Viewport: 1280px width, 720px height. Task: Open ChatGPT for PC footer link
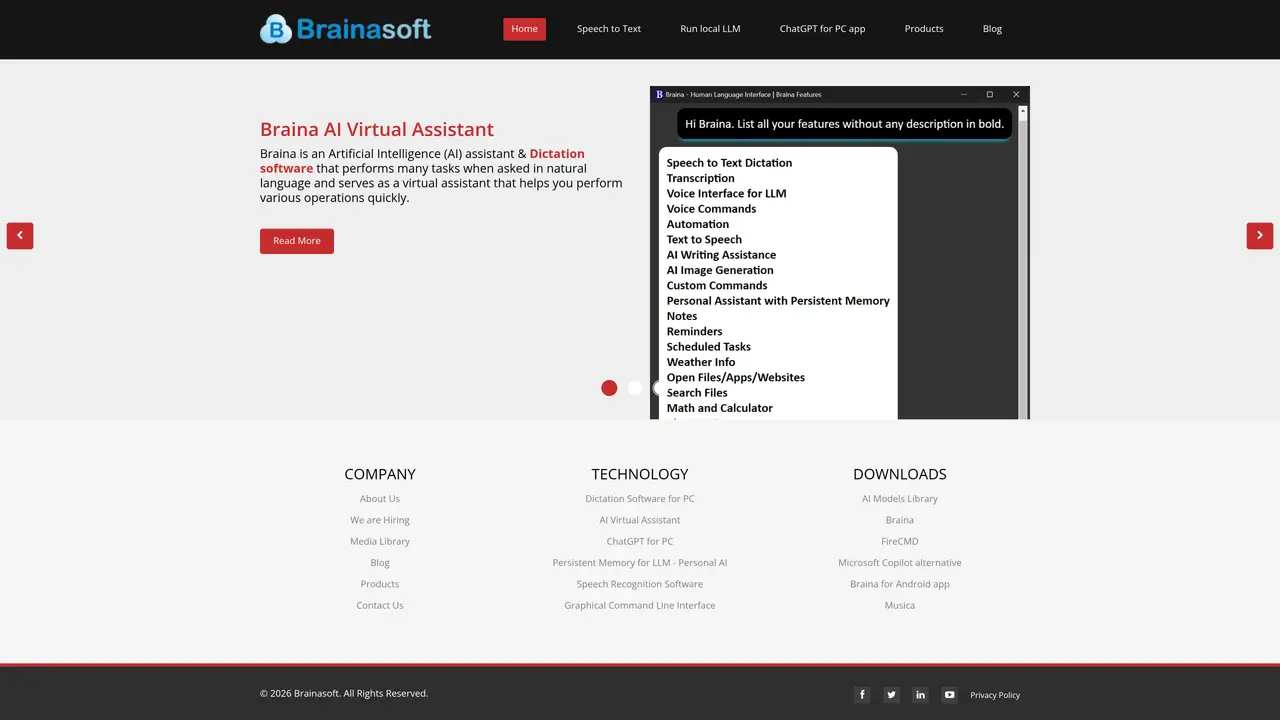pos(640,541)
